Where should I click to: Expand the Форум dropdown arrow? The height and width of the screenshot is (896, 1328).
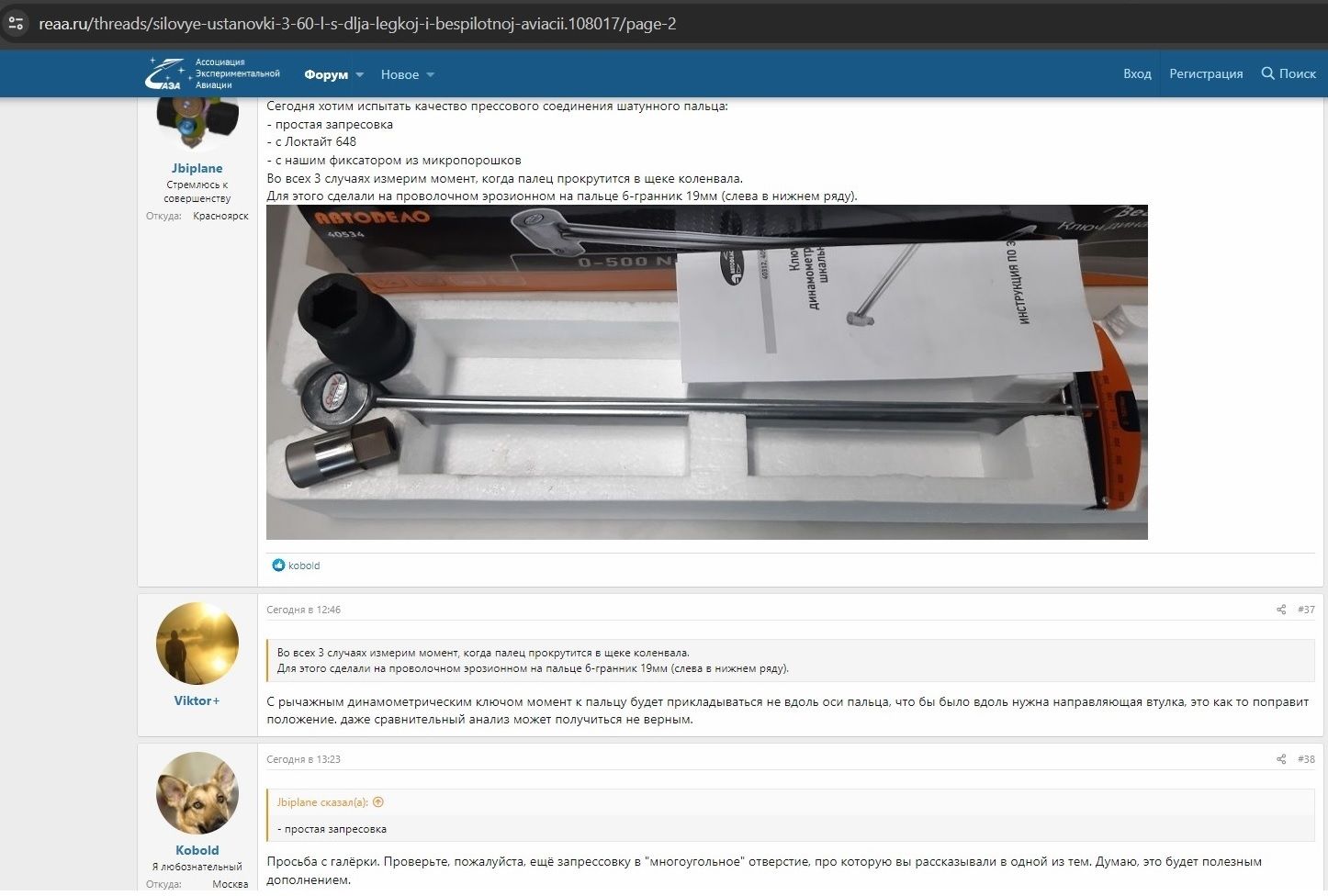tap(360, 75)
